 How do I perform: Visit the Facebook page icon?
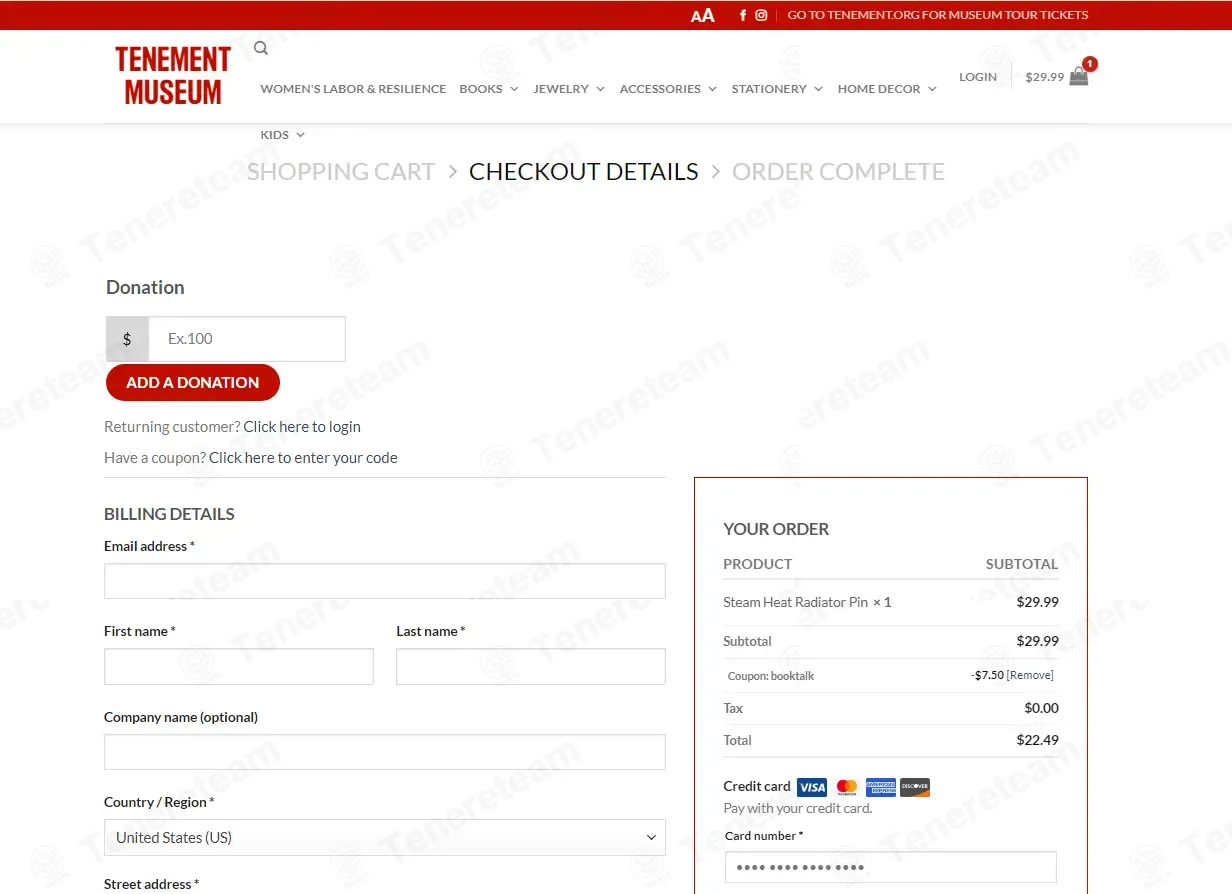(x=742, y=15)
